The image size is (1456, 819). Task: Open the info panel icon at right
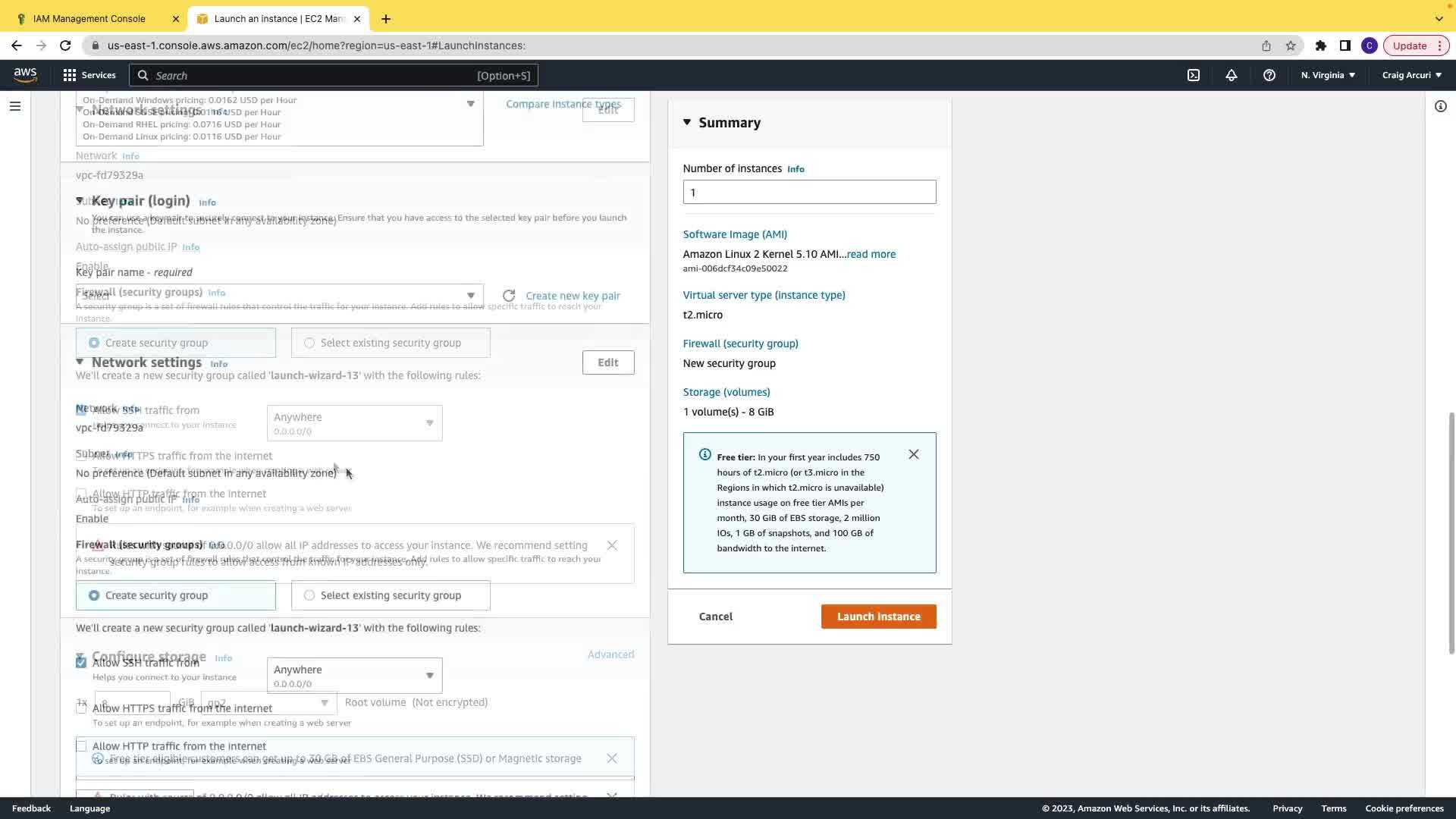(x=1441, y=106)
